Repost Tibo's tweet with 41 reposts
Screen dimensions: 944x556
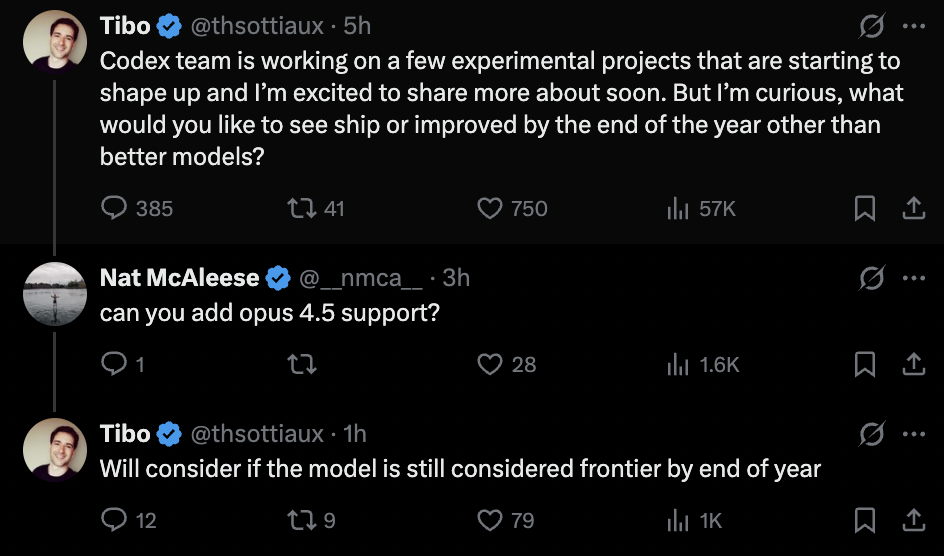click(300, 208)
